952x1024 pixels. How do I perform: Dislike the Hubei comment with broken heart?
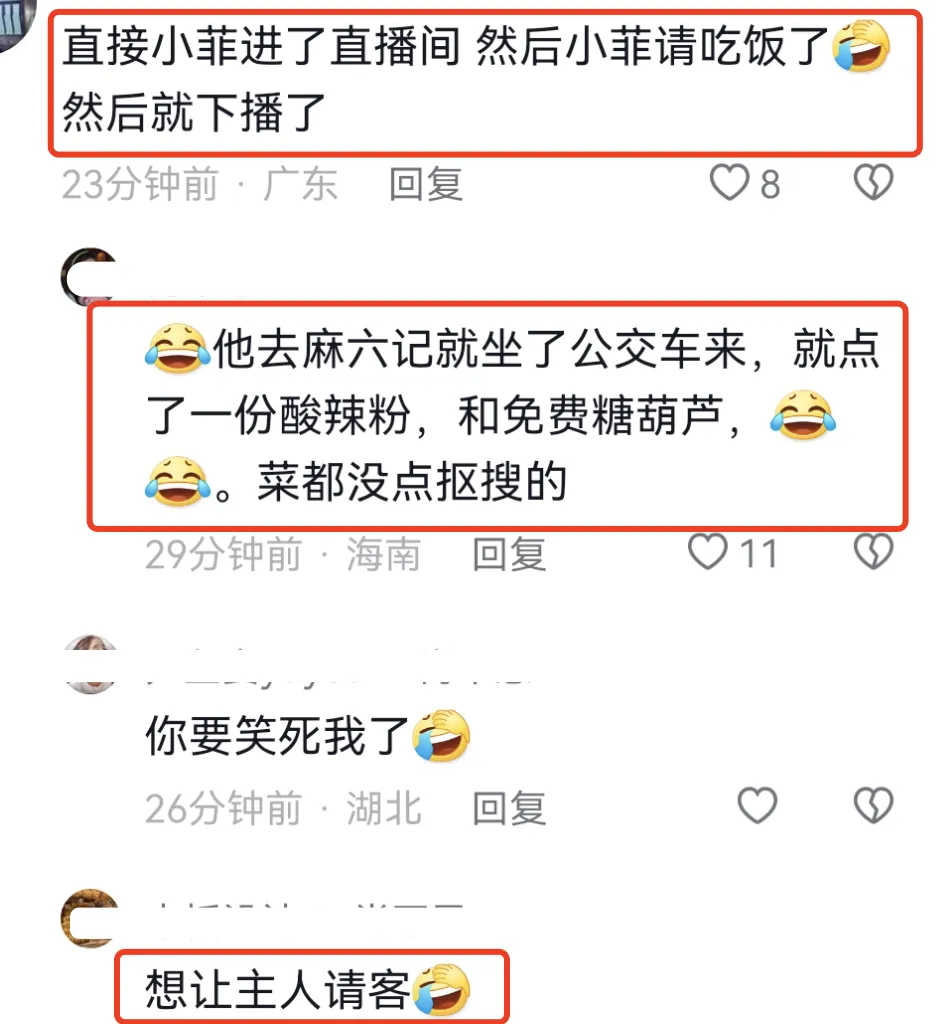click(873, 805)
